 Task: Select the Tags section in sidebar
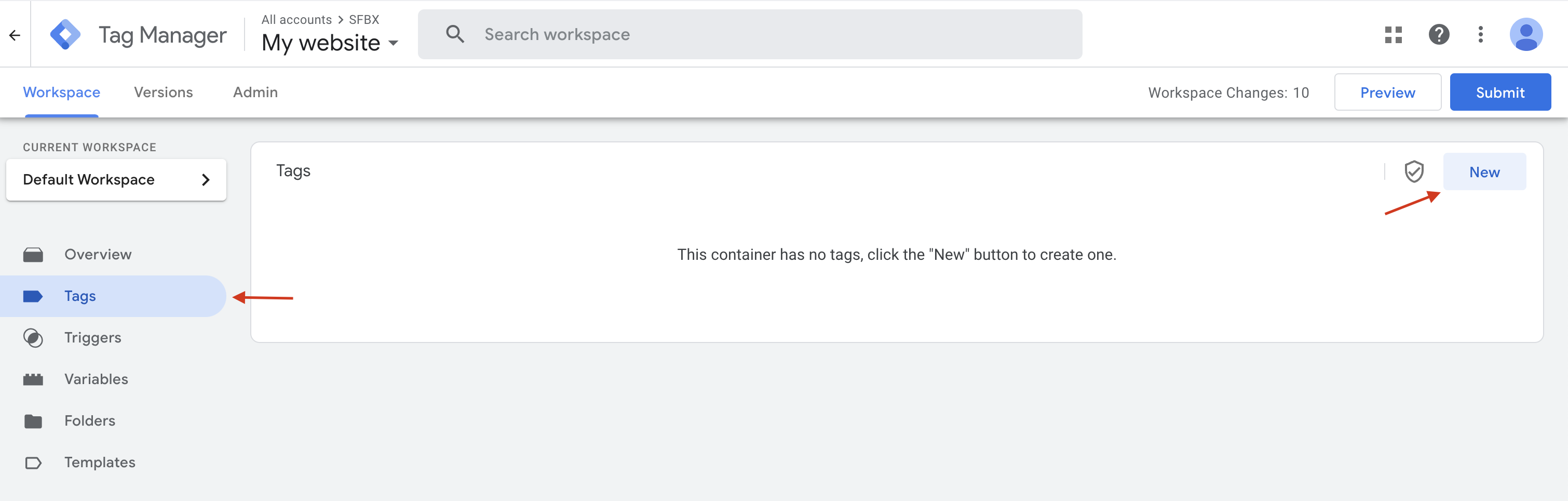coord(80,296)
